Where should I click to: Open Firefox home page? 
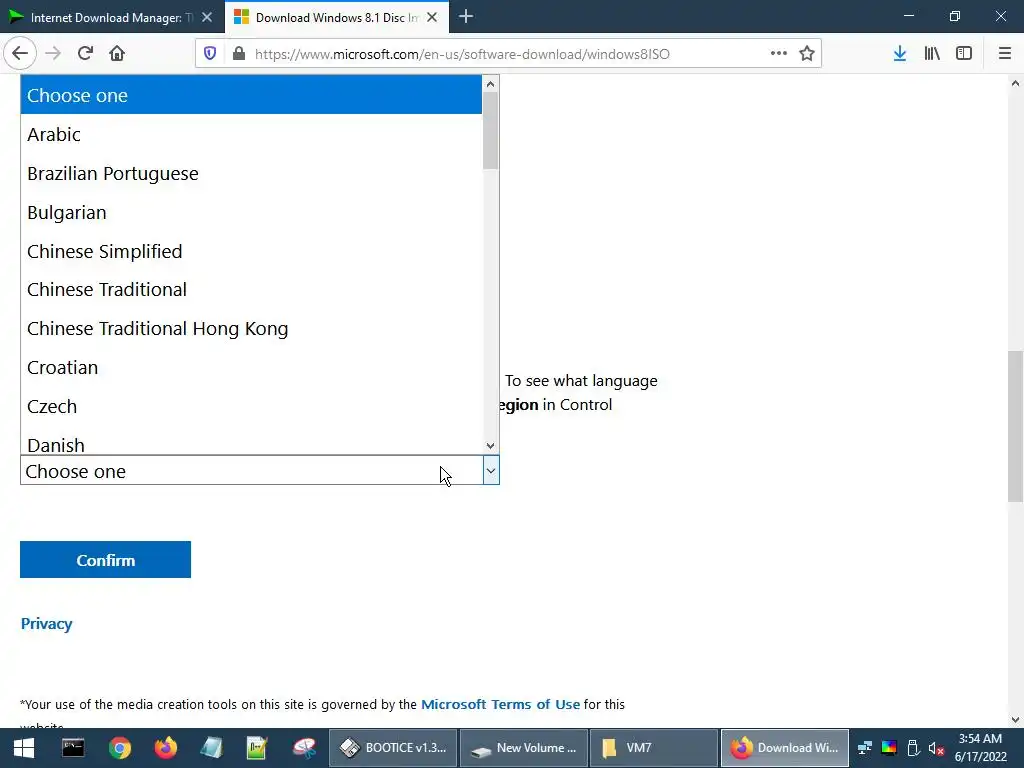click(x=117, y=54)
